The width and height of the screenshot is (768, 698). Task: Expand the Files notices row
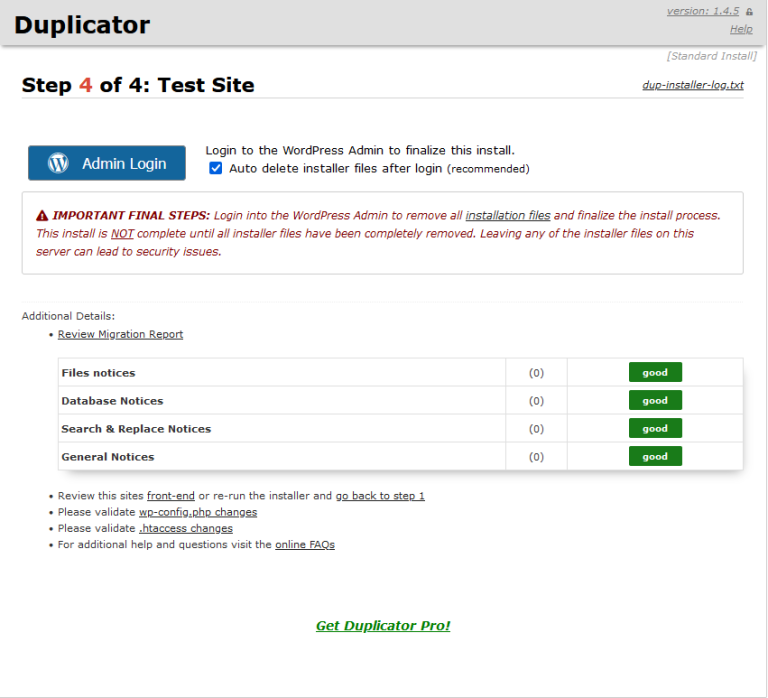[98, 373]
